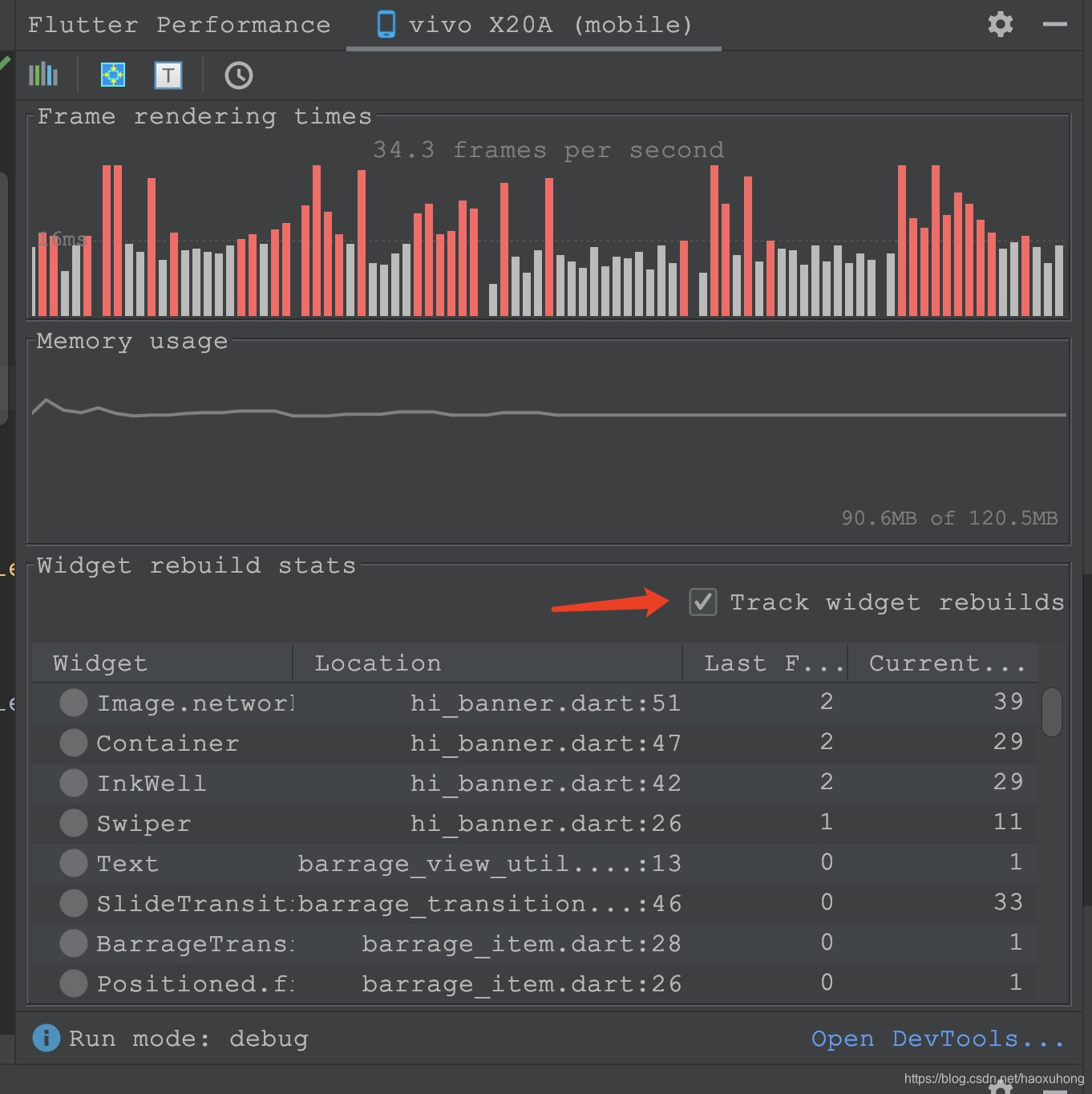This screenshot has width=1092, height=1094.
Task: Click the Last F... column header
Action: pyautogui.click(x=764, y=662)
